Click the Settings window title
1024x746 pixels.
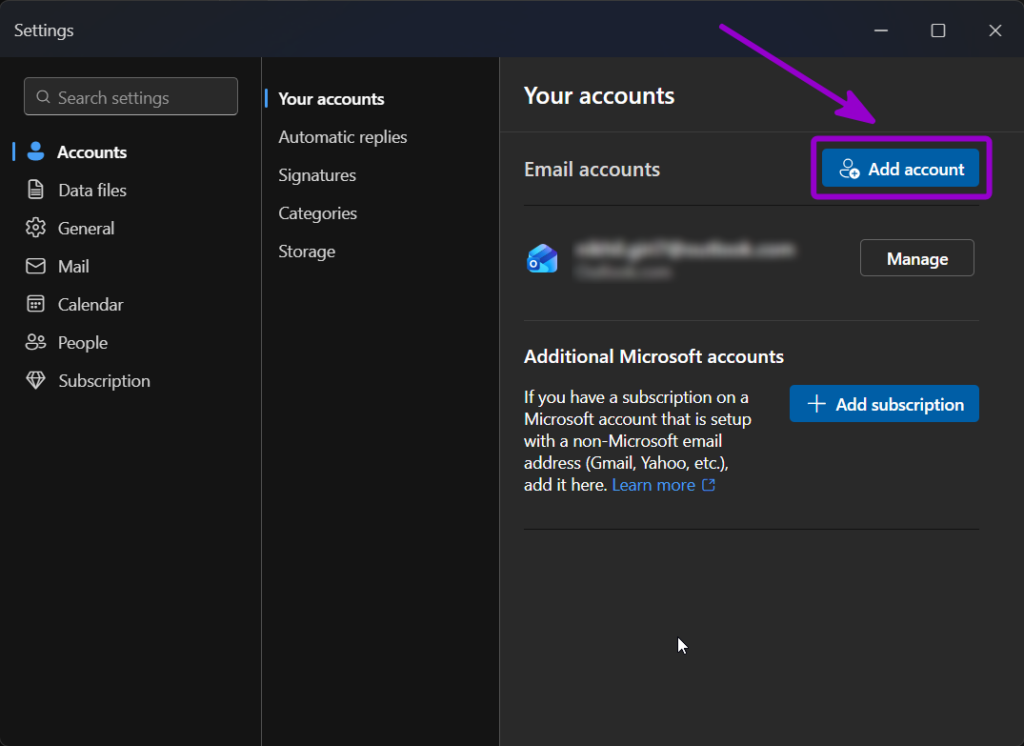[x=44, y=31]
